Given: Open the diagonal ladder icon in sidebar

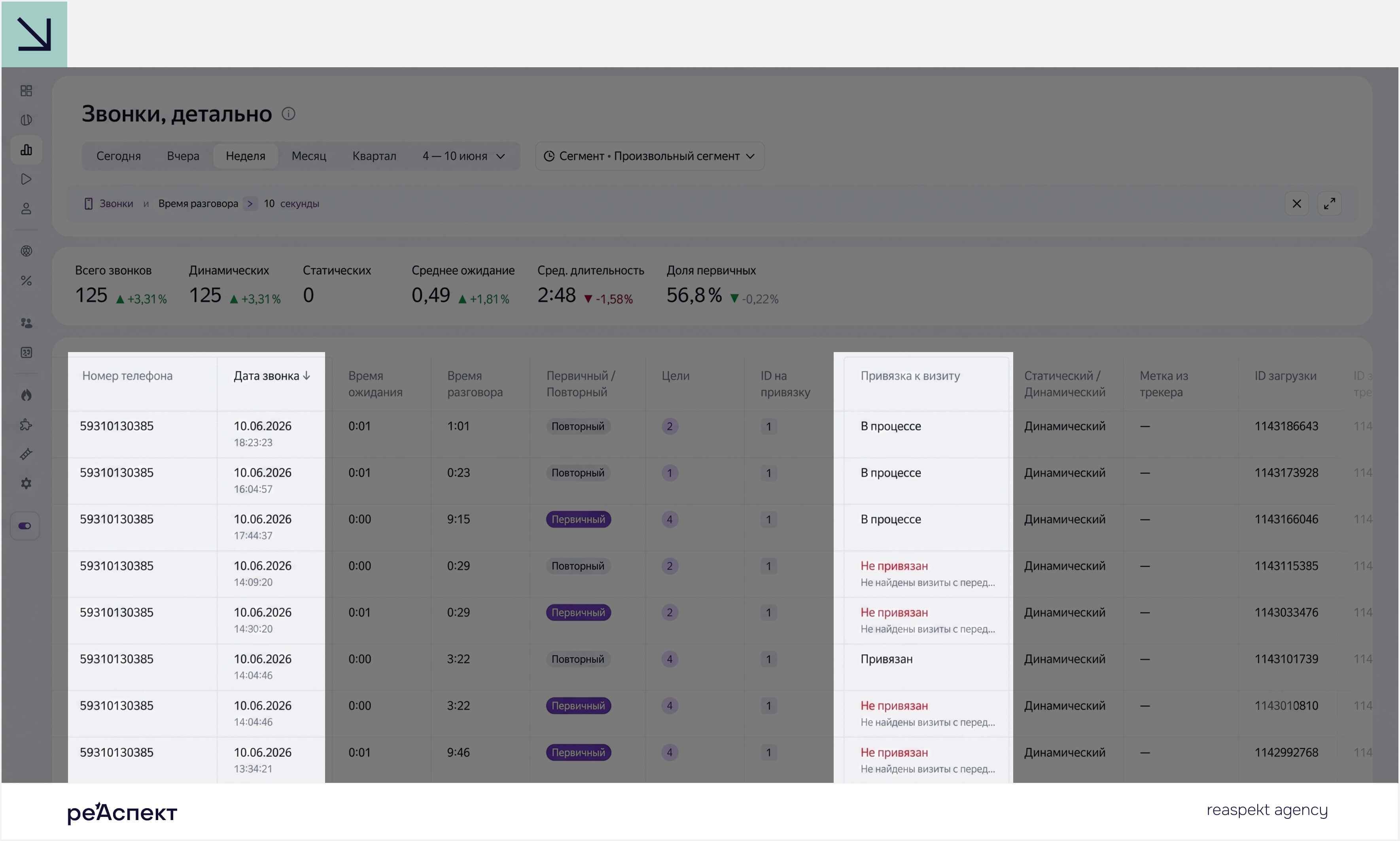Looking at the screenshot, I should 26,454.
